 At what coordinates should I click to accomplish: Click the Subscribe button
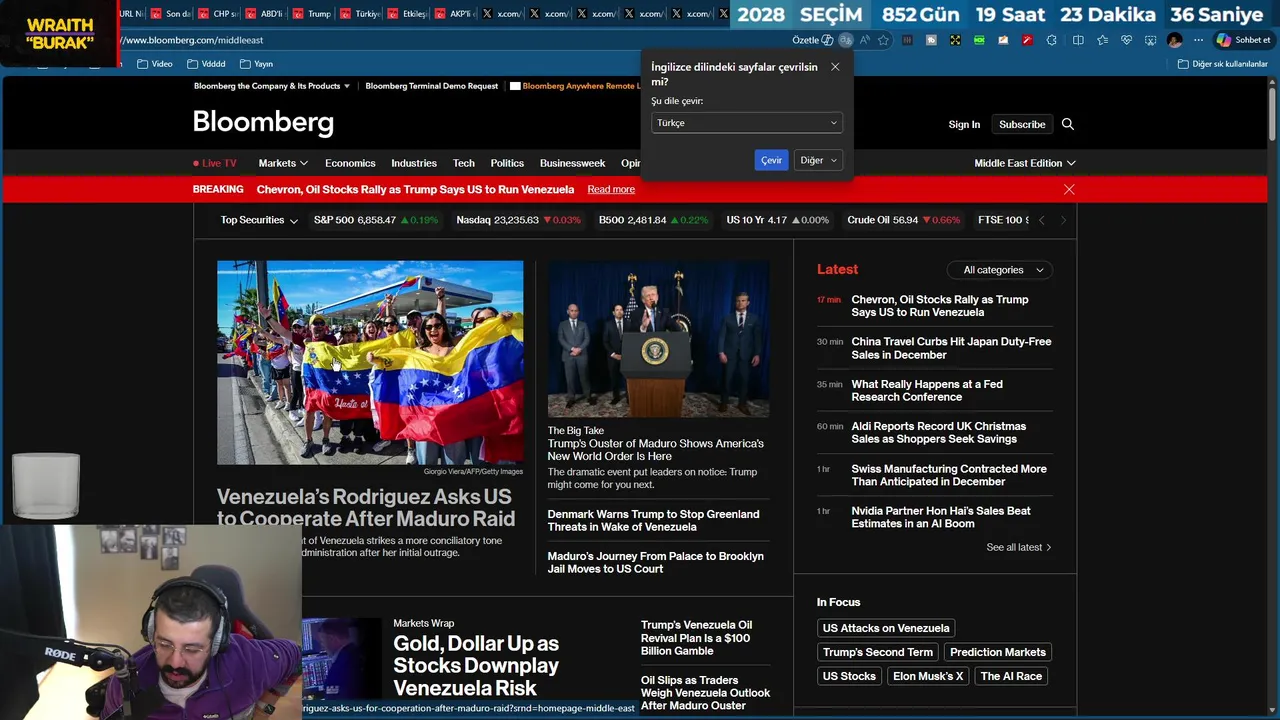pos(1022,124)
